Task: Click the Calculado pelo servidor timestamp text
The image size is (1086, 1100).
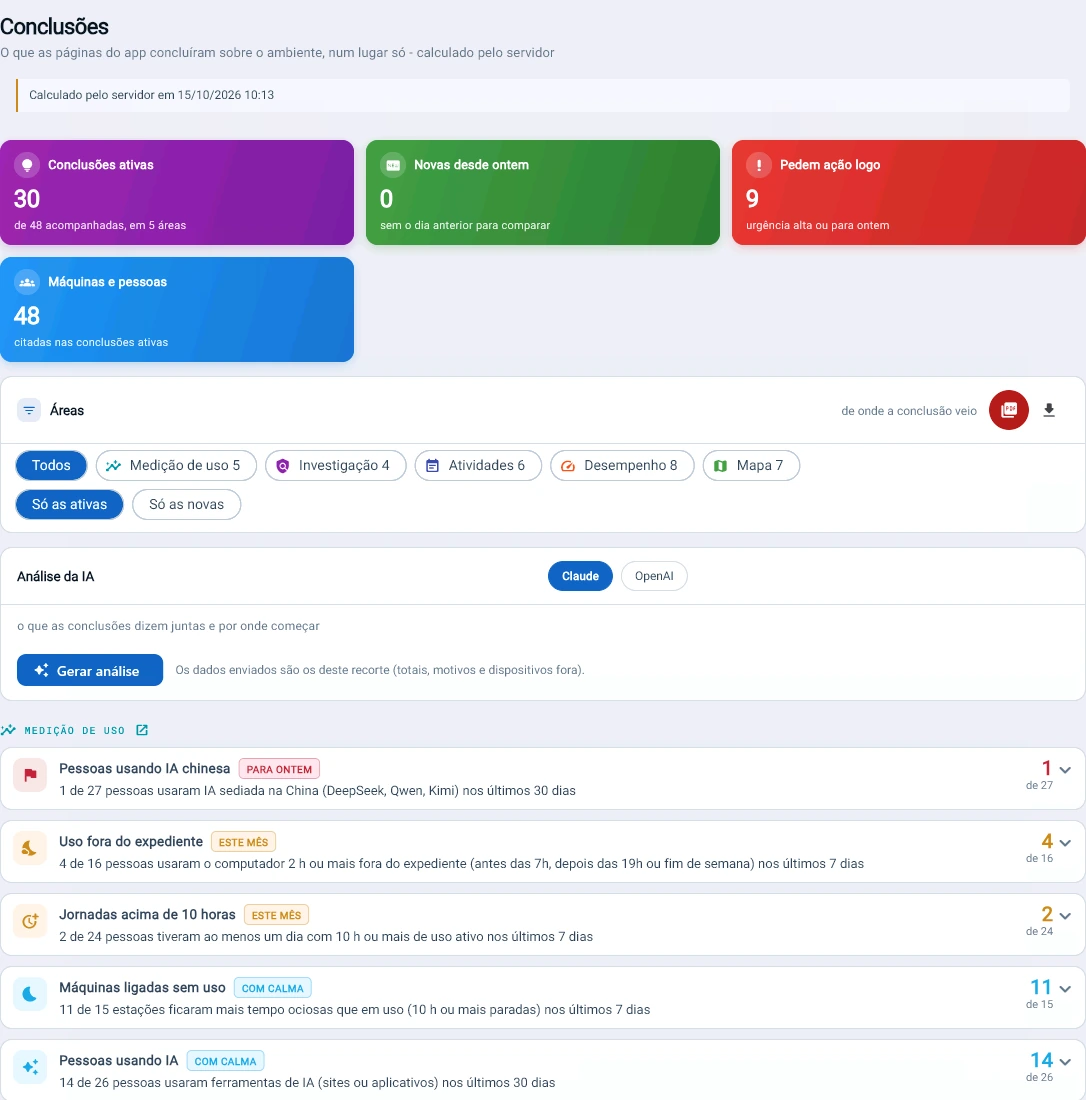Action: (152, 95)
